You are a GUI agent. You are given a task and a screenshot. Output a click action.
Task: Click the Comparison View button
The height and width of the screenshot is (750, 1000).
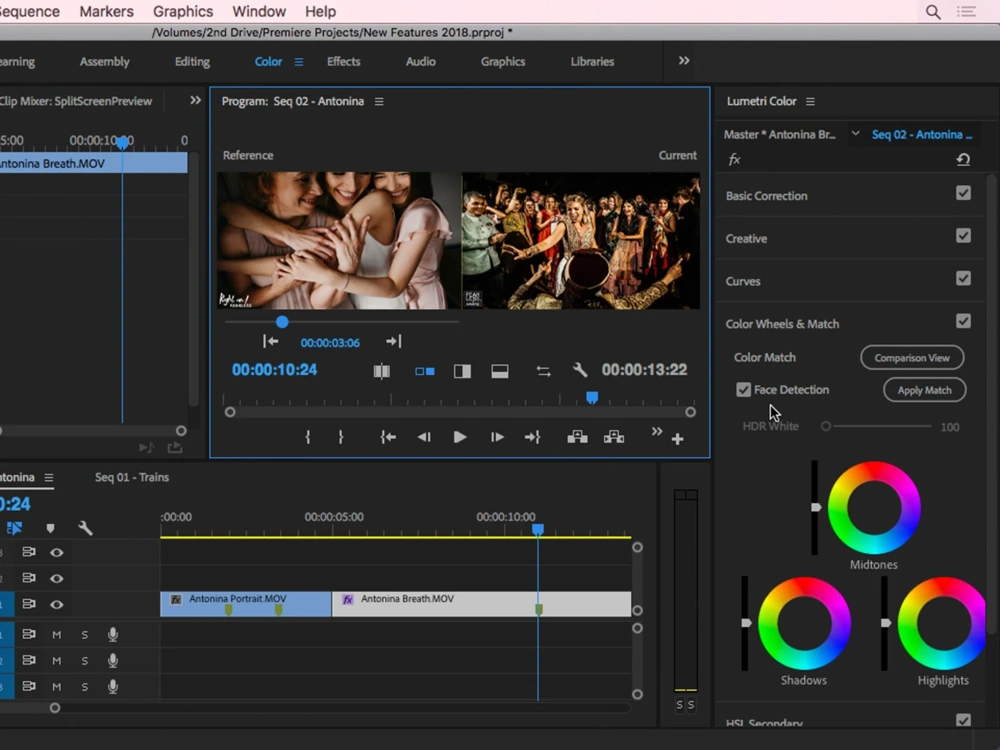pos(911,357)
